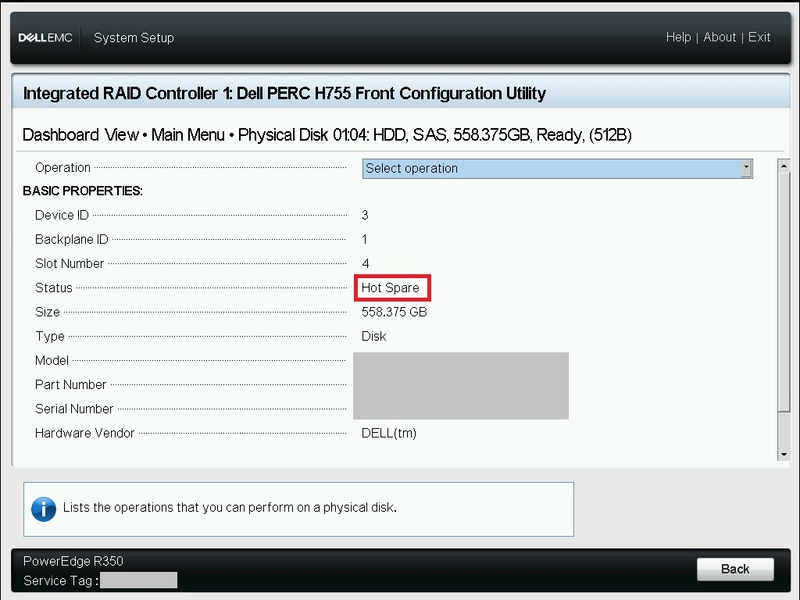Click the Select operation dropdown arrow
This screenshot has width=800, height=600.
[x=746, y=168]
